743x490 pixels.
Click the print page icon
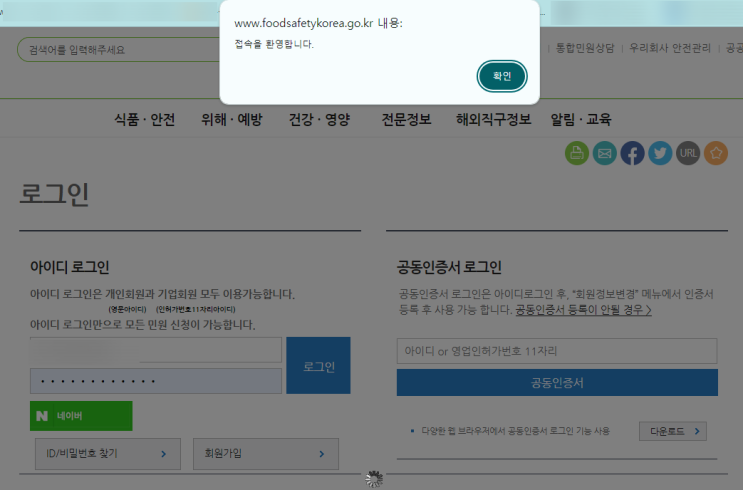pos(577,153)
